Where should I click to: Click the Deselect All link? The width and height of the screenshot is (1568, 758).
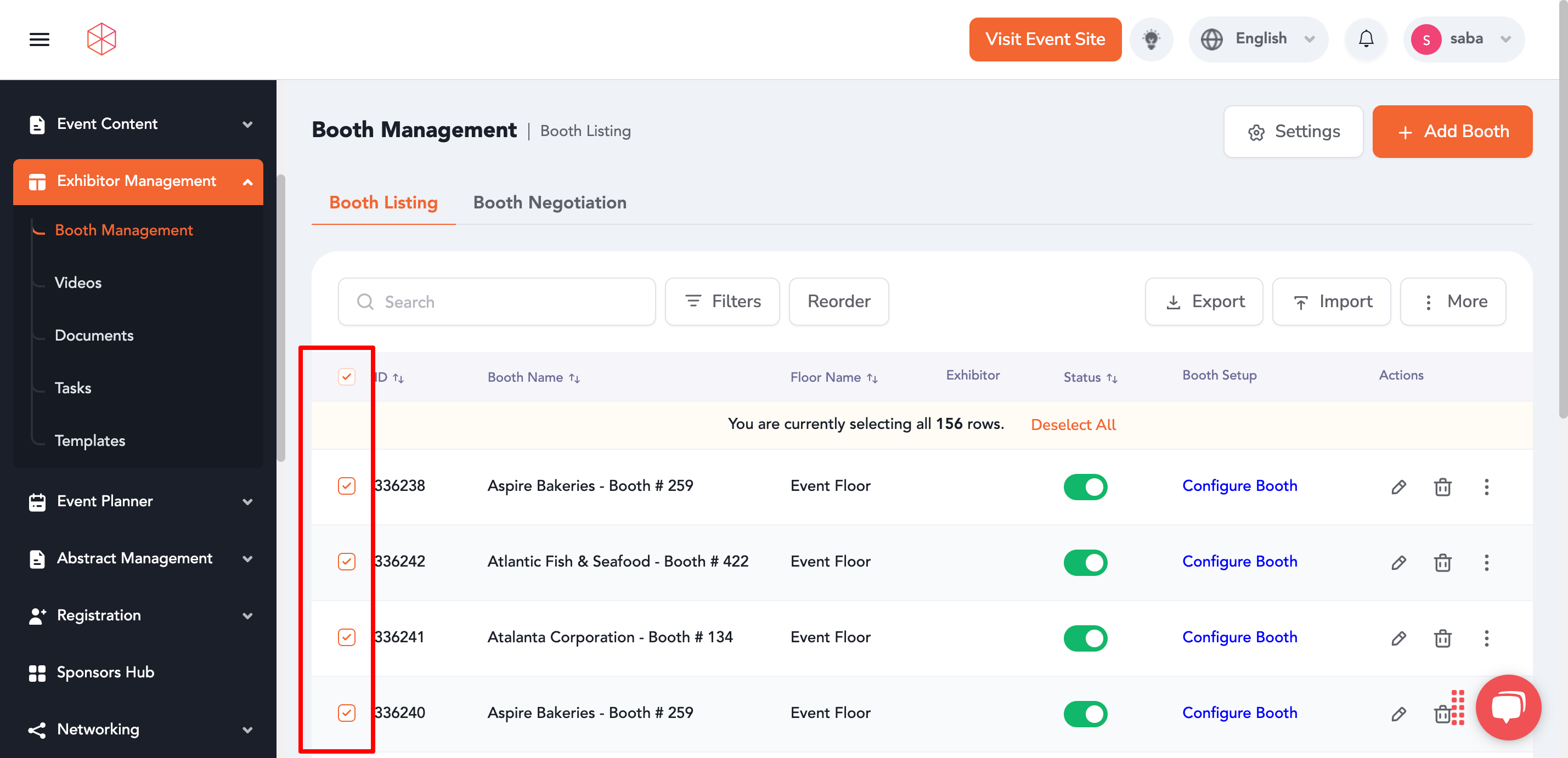pyautogui.click(x=1073, y=425)
